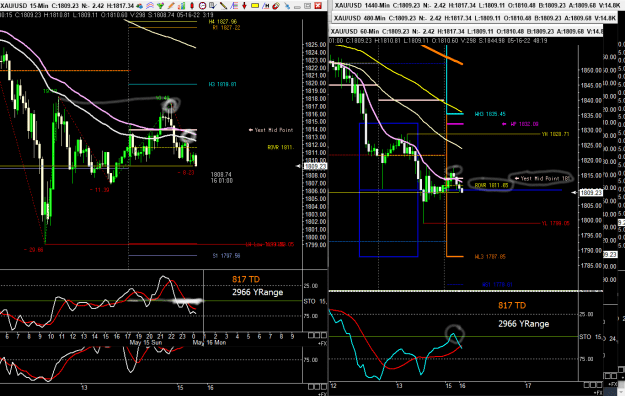This screenshot has width=625, height=396.
Task: Select the diagonal trend line tool
Action: pos(223,6)
